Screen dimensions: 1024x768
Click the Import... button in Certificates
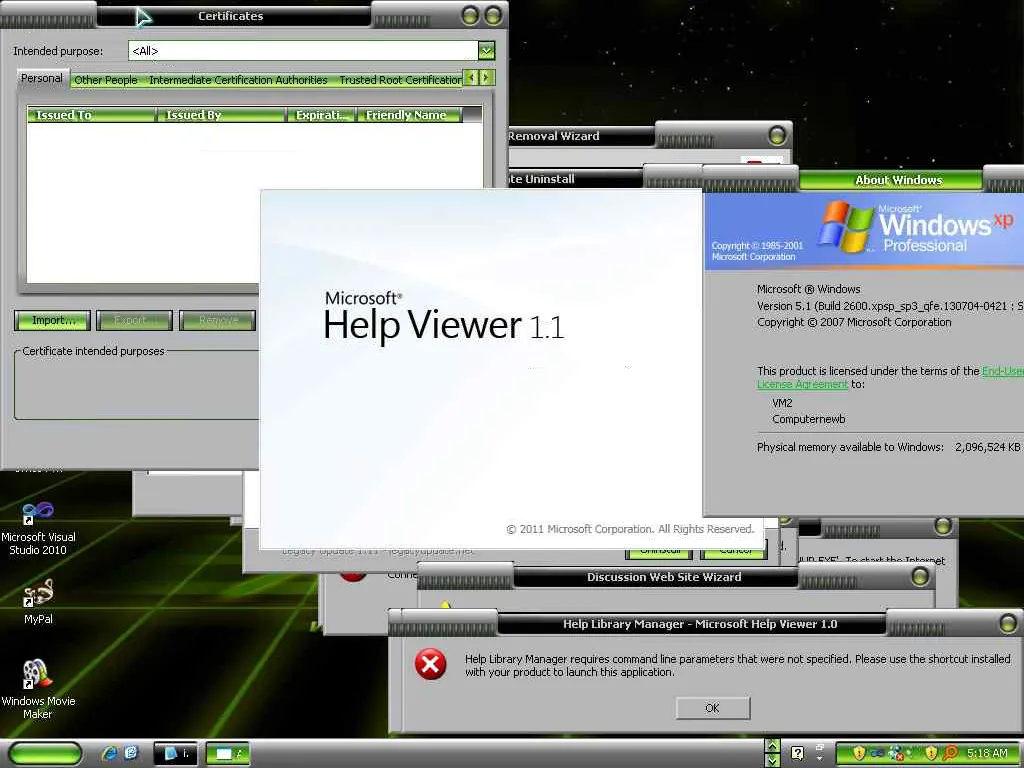coord(53,320)
